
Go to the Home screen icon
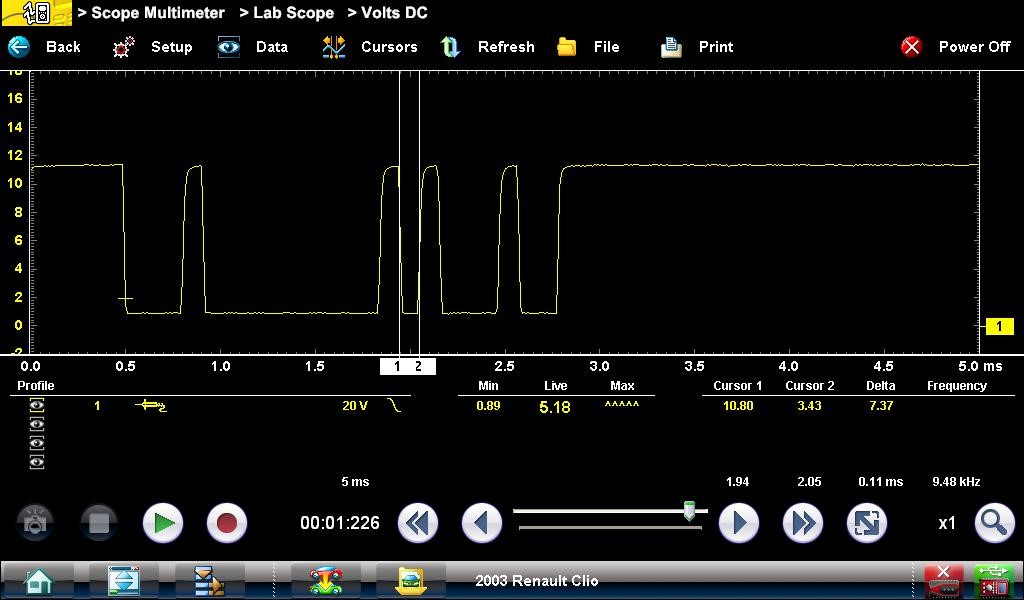coord(38,580)
